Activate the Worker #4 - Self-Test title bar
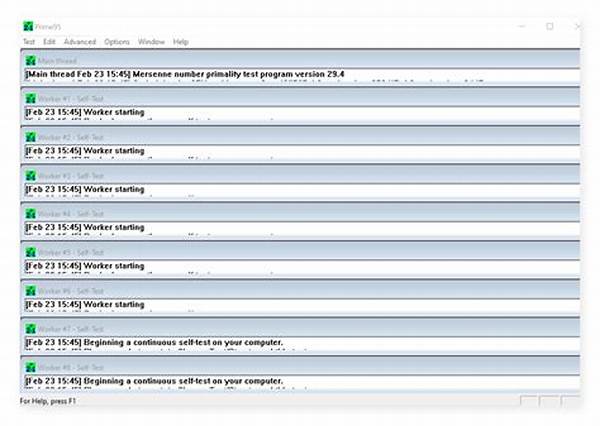600x426 pixels. click(x=300, y=213)
